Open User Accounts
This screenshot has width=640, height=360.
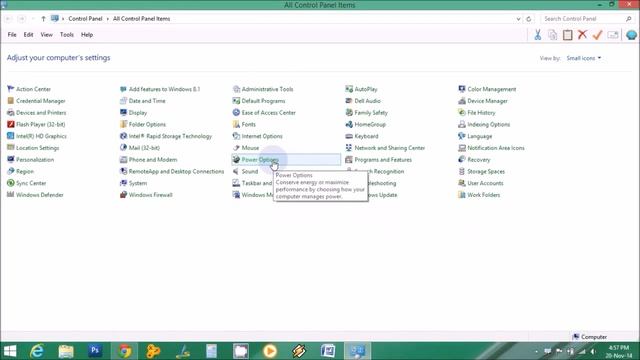[x=481, y=183]
